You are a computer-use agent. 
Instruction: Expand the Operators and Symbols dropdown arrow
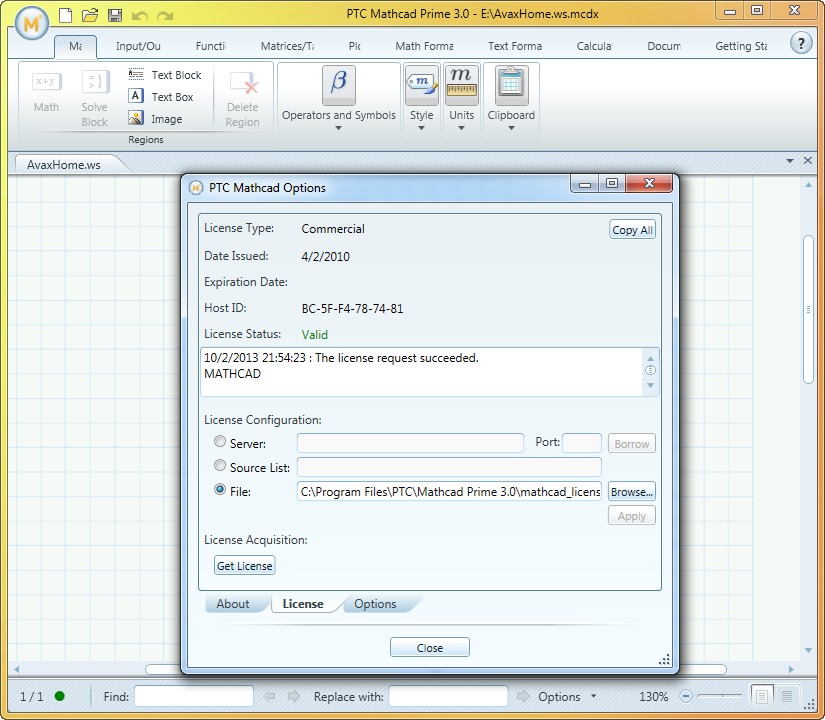pos(338,128)
